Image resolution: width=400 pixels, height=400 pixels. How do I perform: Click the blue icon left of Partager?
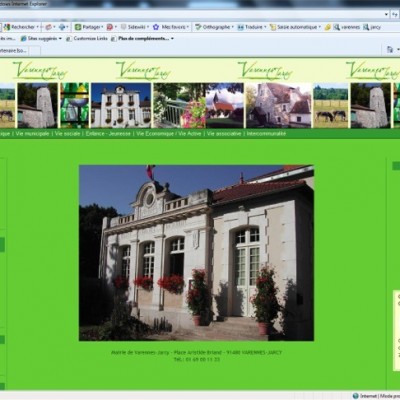[62, 27]
